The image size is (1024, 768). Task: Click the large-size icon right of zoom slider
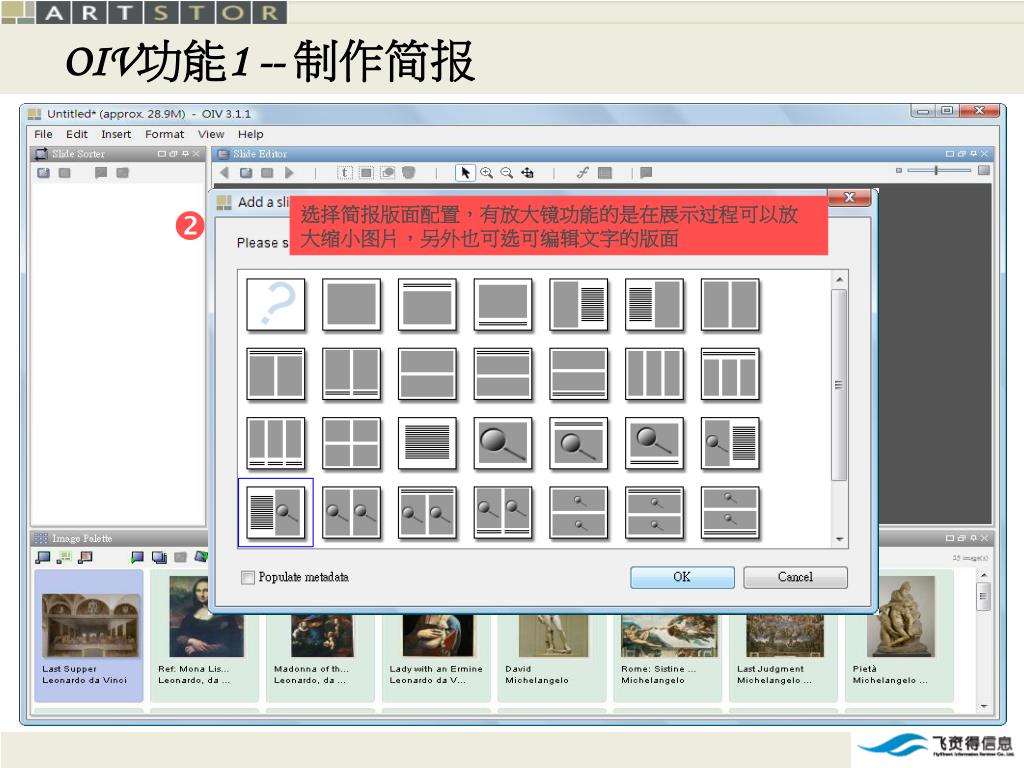984,170
